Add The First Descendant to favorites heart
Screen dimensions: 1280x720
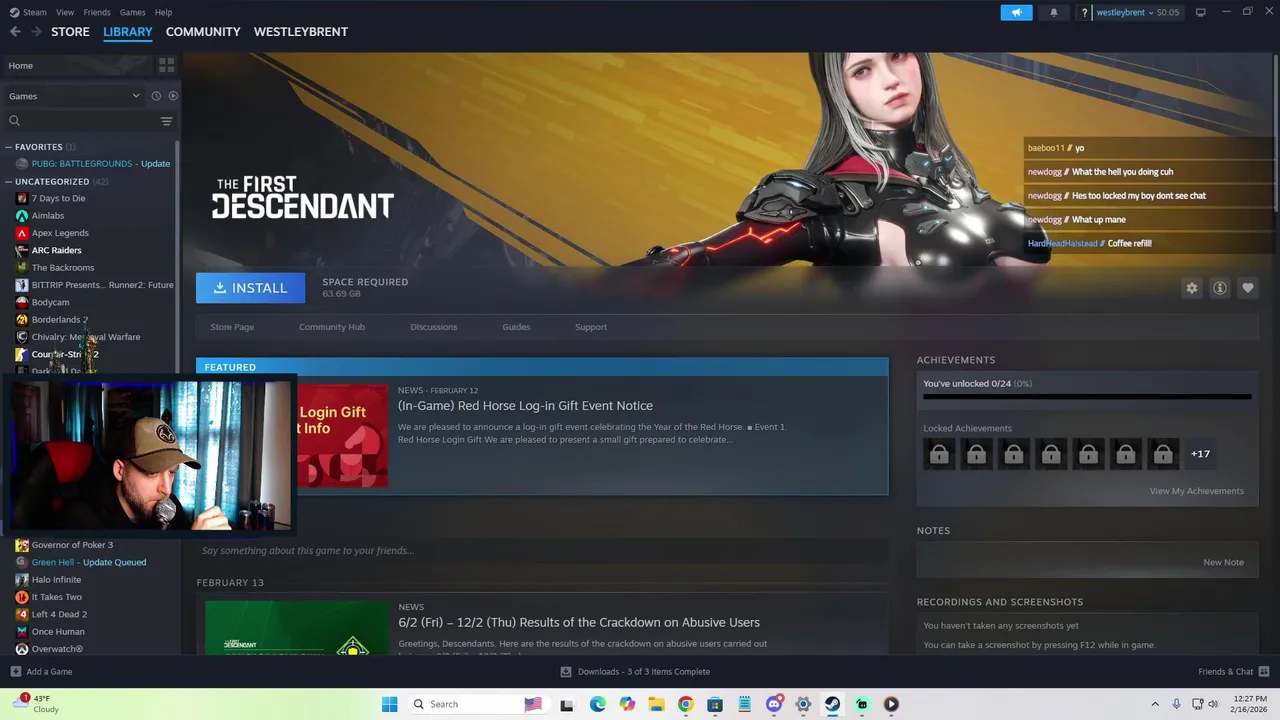click(x=1247, y=288)
